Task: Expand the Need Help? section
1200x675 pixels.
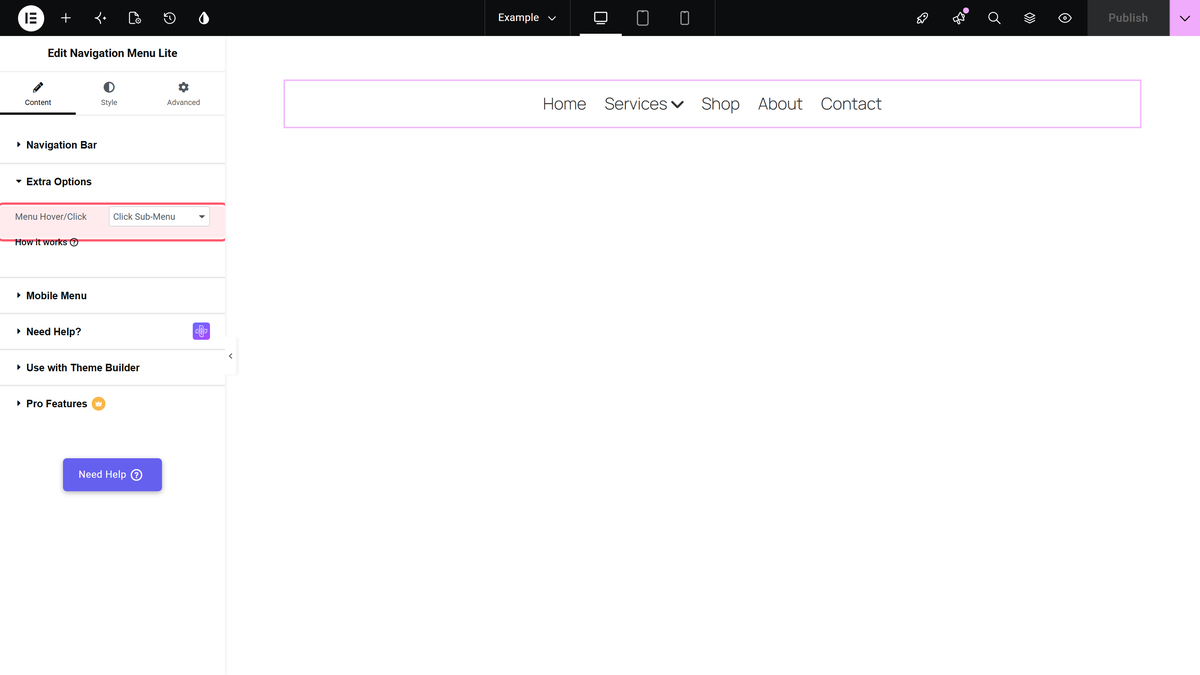Action: pos(112,332)
